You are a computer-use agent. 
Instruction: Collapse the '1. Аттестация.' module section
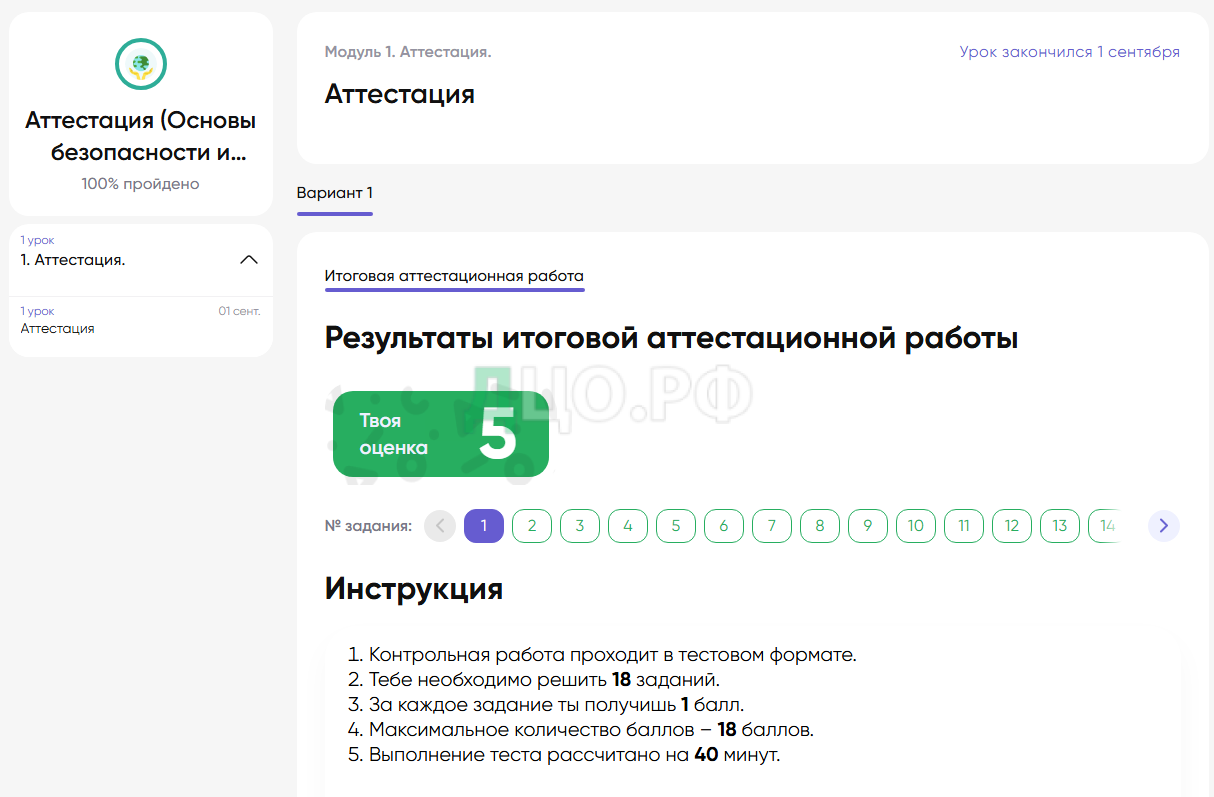[249, 260]
